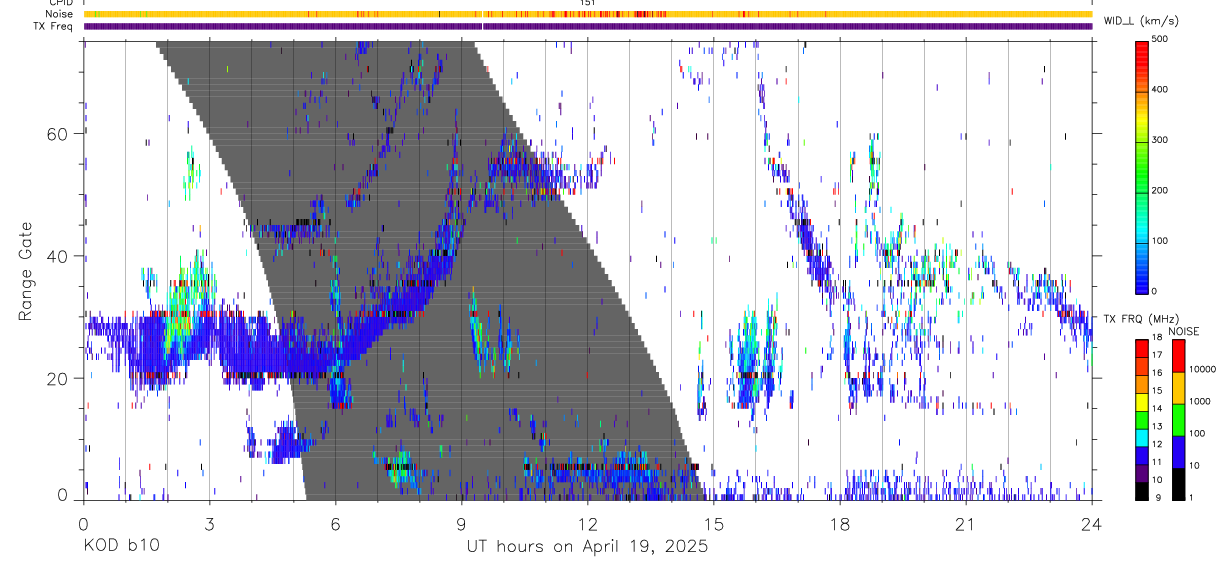The width and height of the screenshot is (1228, 567).
Task: Click the 'TX Freq' label at top left
Action: click(x=53, y=26)
